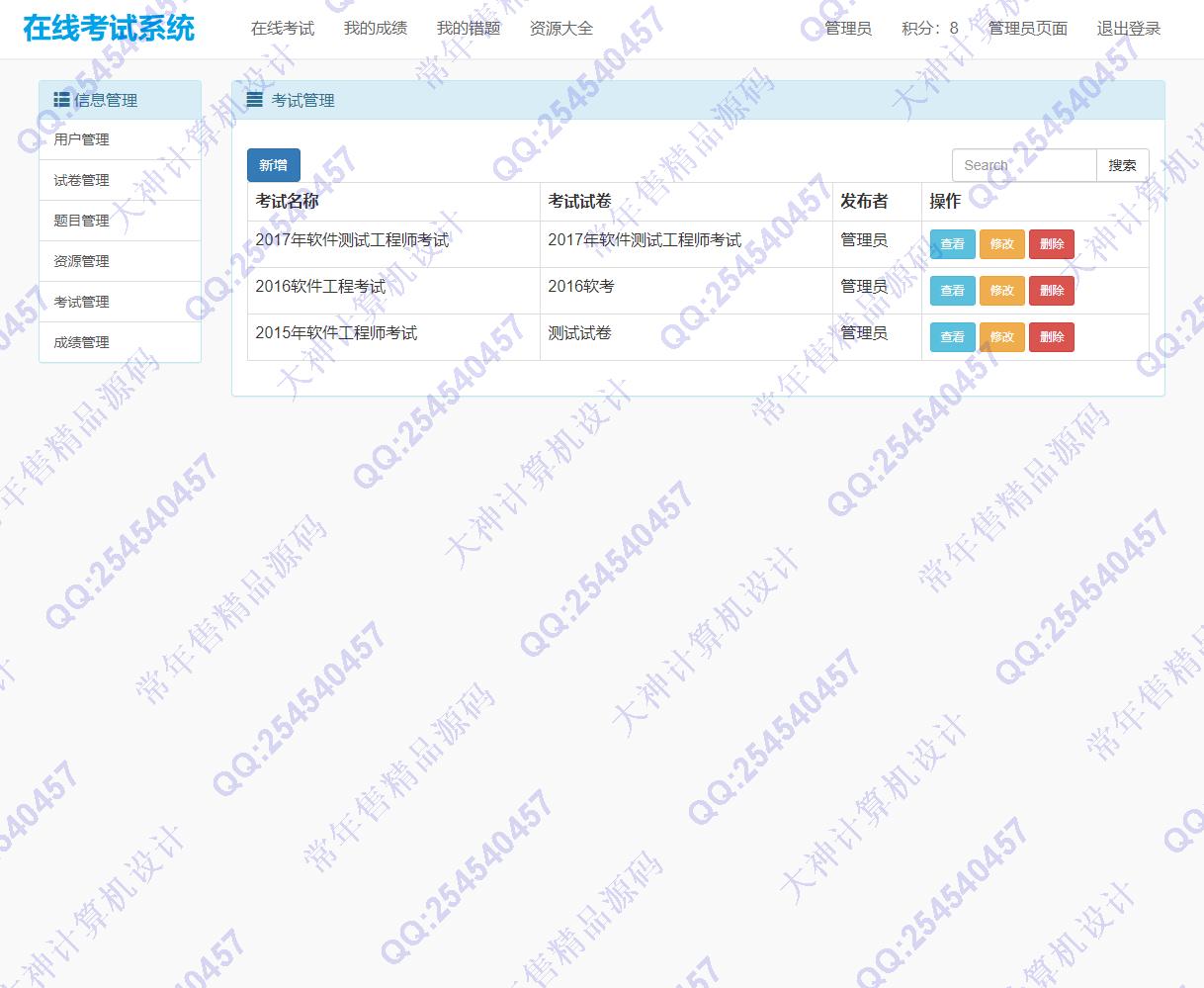Navigate to 我的成绩 in top bar
1204x988 pixels.
(376, 29)
